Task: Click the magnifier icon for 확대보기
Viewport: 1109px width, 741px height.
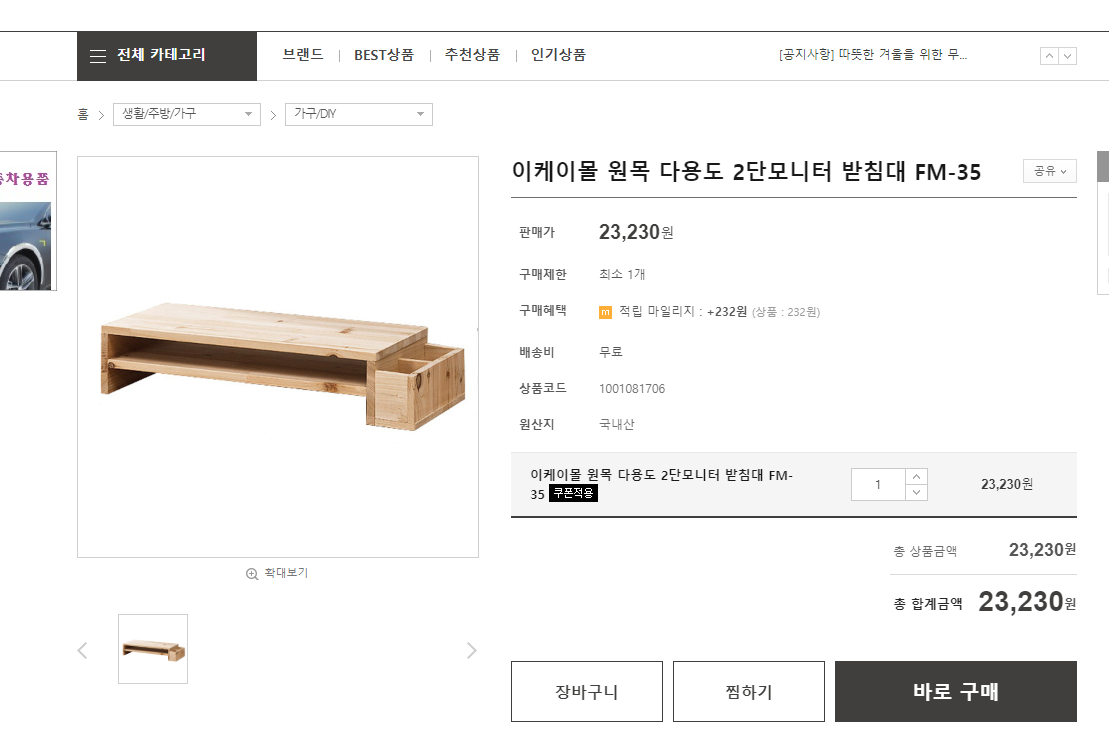Action: pyautogui.click(x=252, y=574)
